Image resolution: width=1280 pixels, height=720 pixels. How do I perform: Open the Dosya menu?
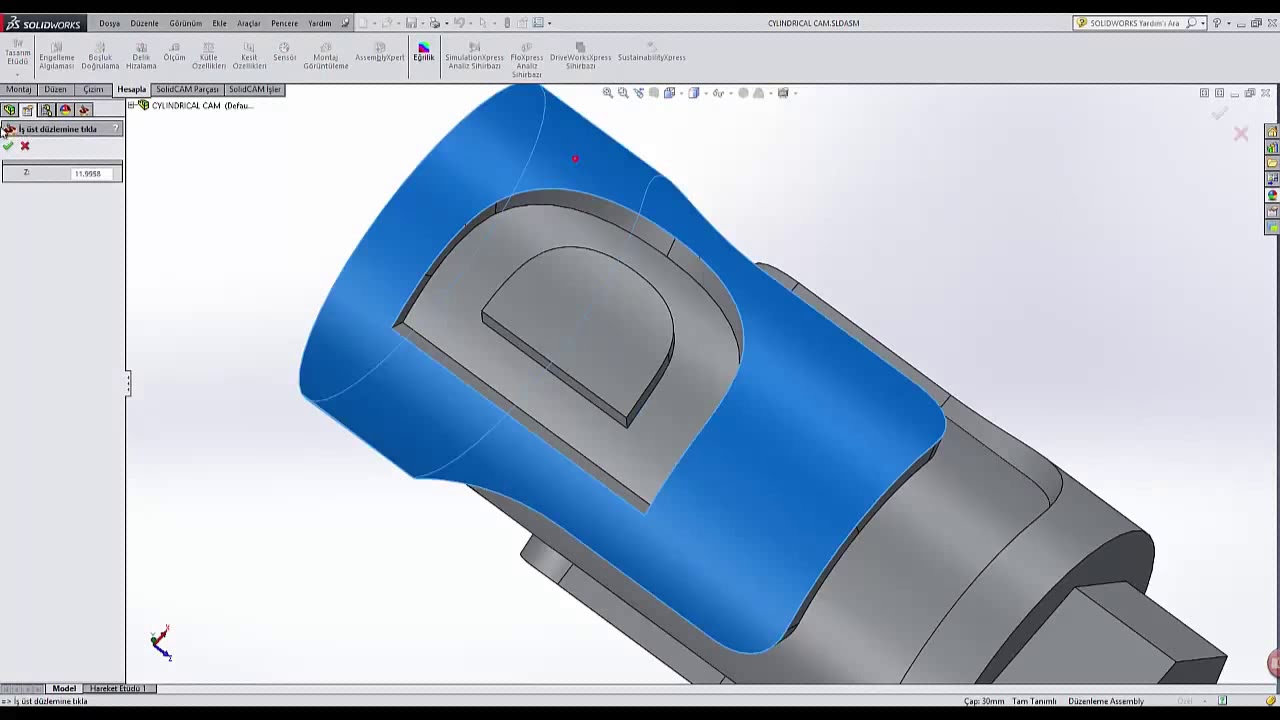[x=109, y=23]
